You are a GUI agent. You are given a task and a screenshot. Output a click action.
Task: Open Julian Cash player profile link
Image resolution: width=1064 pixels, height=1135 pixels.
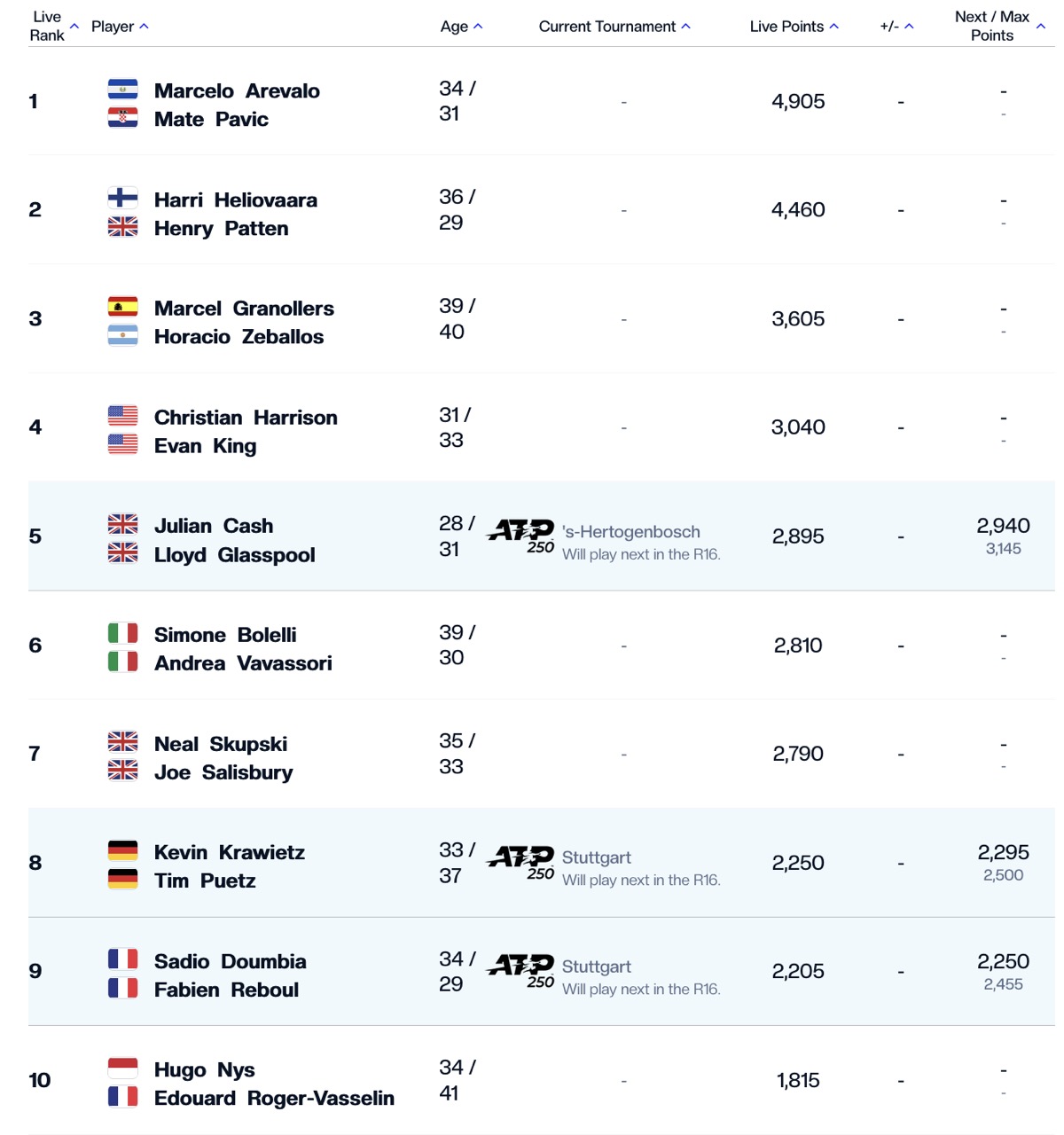(x=214, y=526)
